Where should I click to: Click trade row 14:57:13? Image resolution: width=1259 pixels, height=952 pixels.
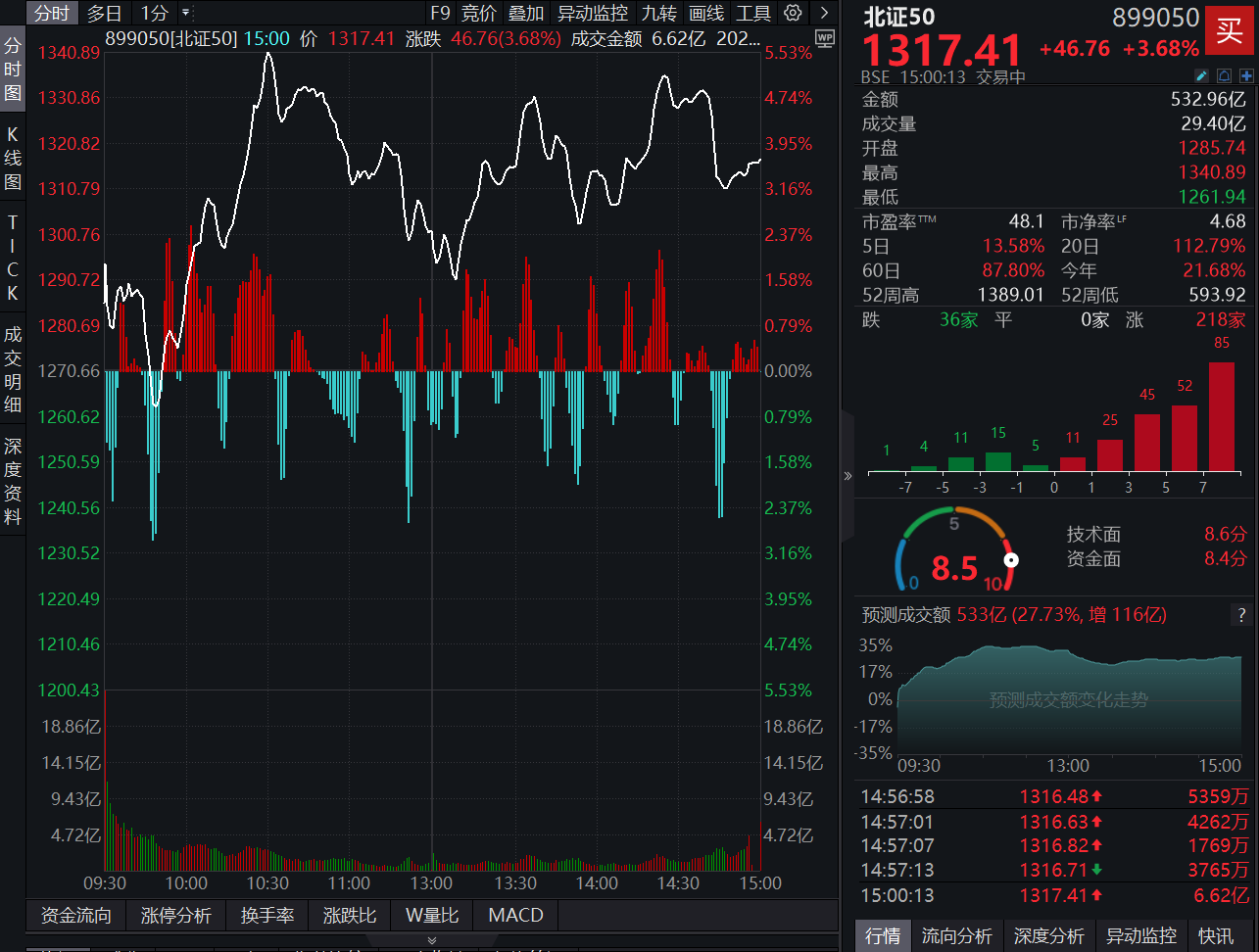(x=1054, y=870)
